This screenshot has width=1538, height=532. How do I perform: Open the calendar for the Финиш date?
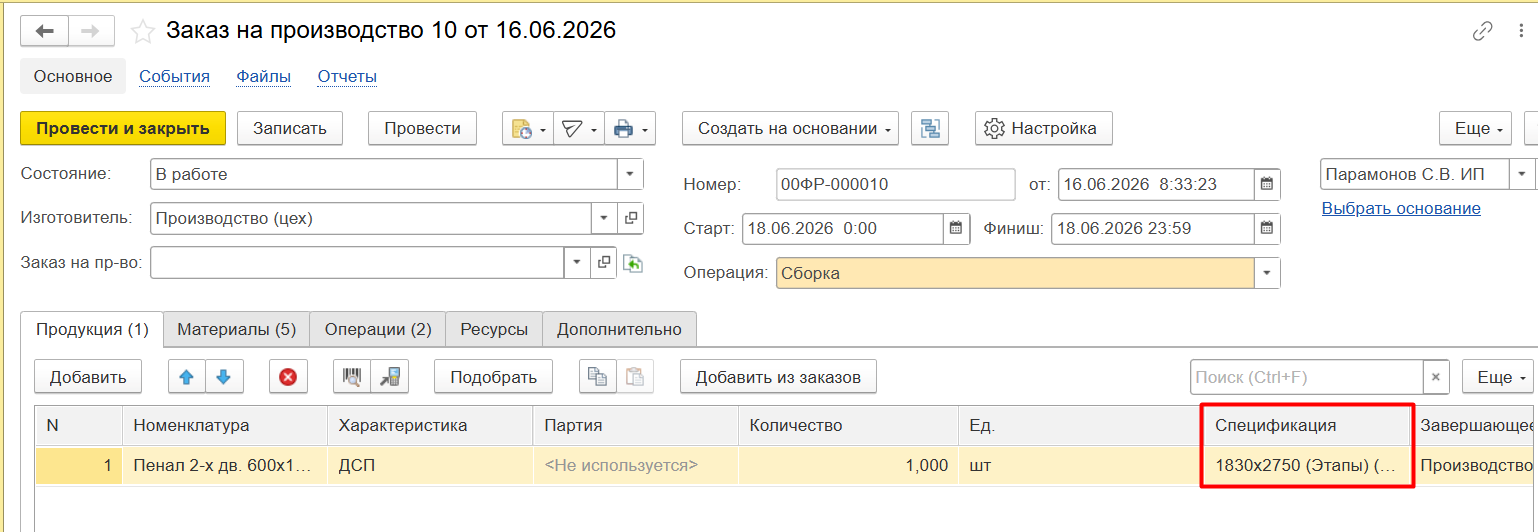click(1267, 228)
